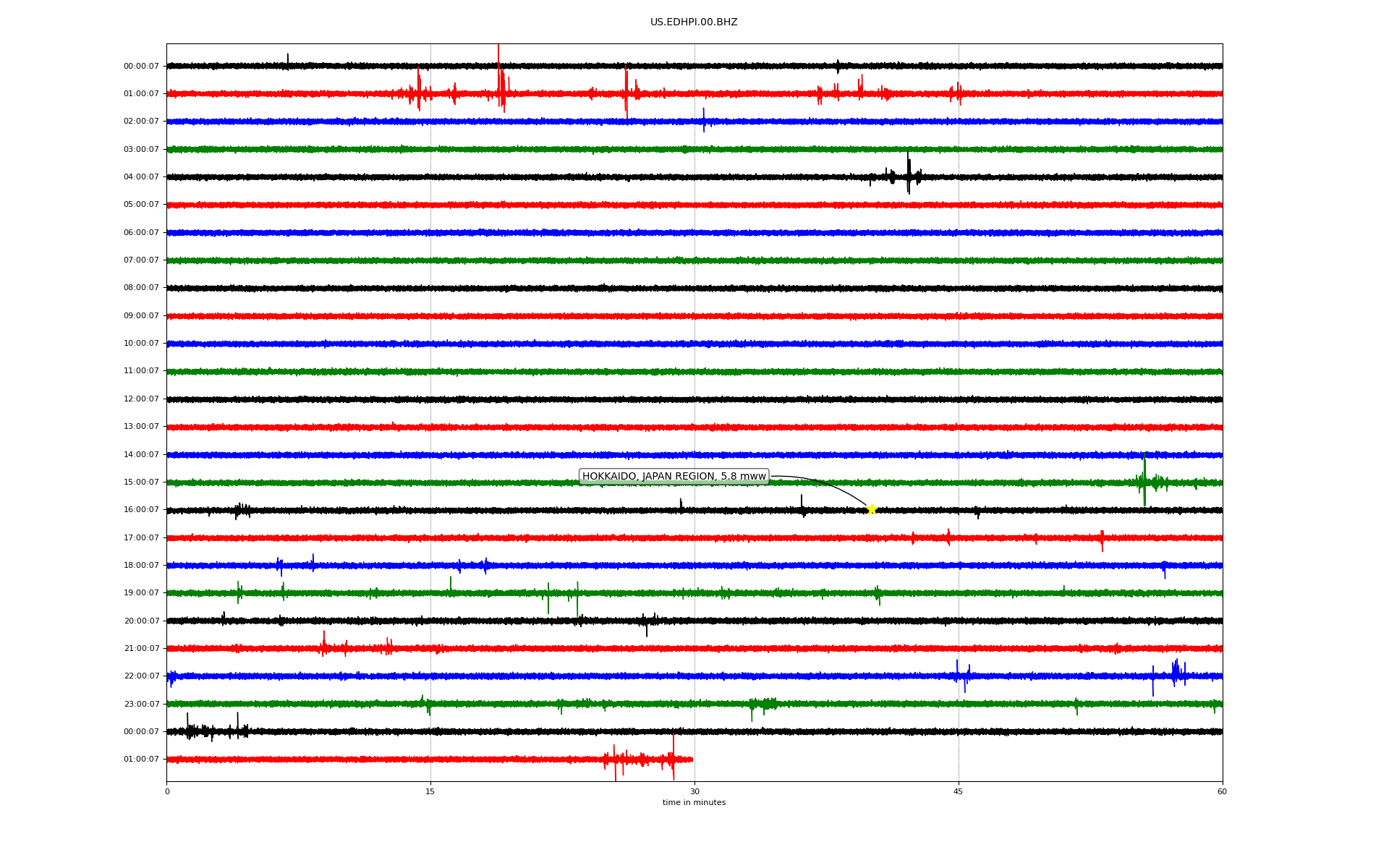Click the 16:00:07 time label
1389x868 pixels.
point(141,510)
